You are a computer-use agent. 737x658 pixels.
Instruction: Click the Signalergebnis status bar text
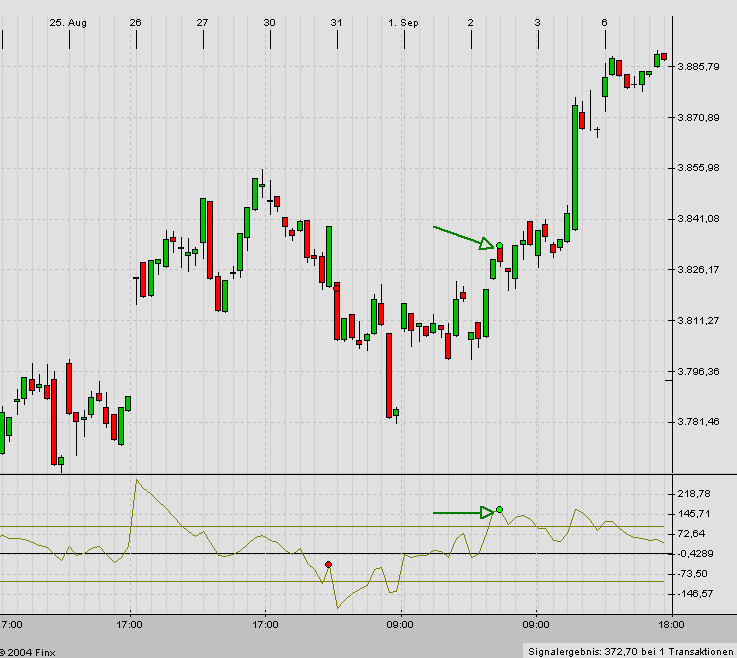coord(628,650)
